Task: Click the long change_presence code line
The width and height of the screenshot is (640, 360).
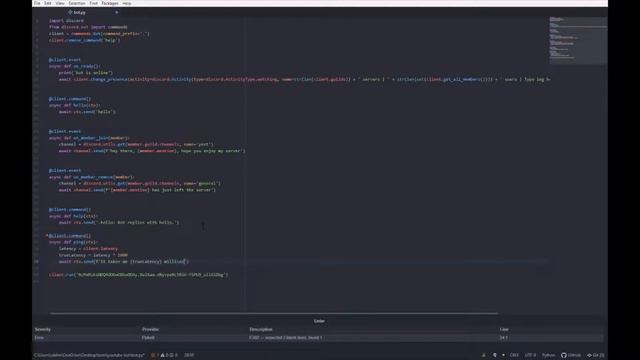Action: point(304,79)
